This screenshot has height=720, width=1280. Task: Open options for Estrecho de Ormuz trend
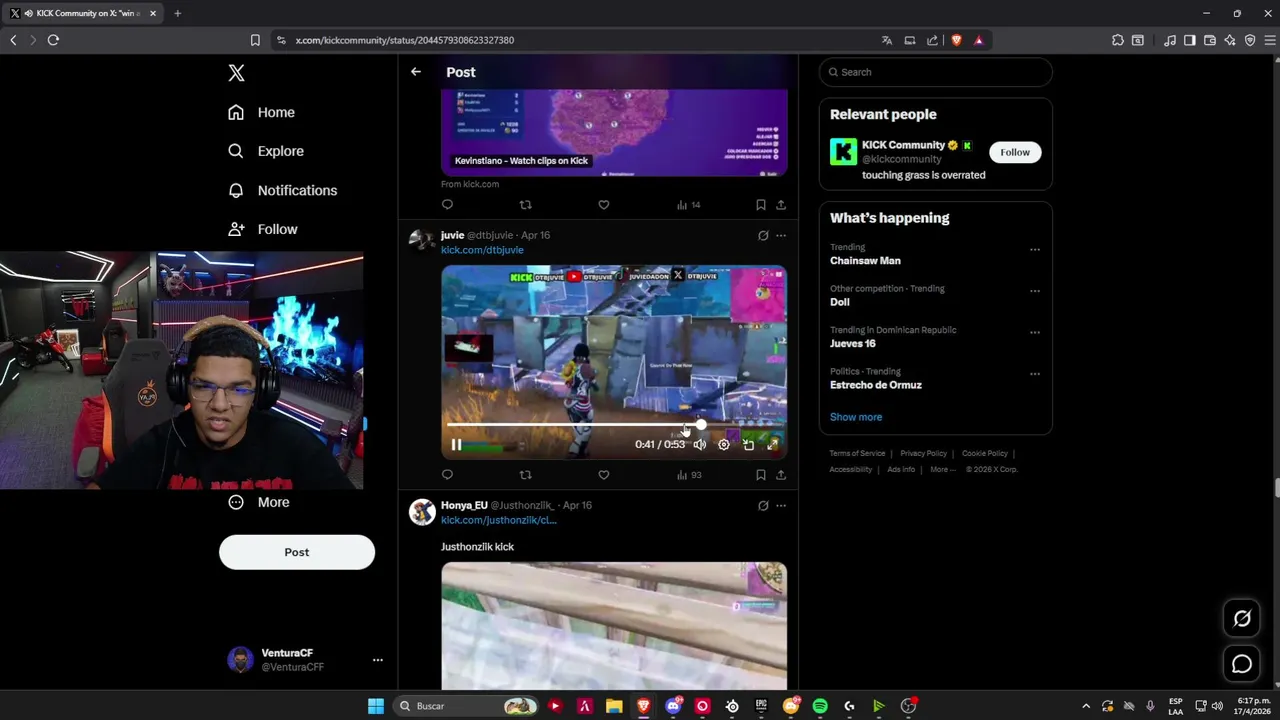1035,374
